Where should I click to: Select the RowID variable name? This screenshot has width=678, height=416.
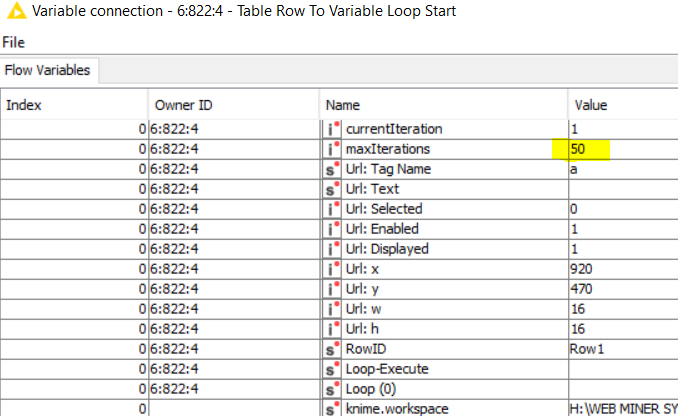(x=366, y=349)
